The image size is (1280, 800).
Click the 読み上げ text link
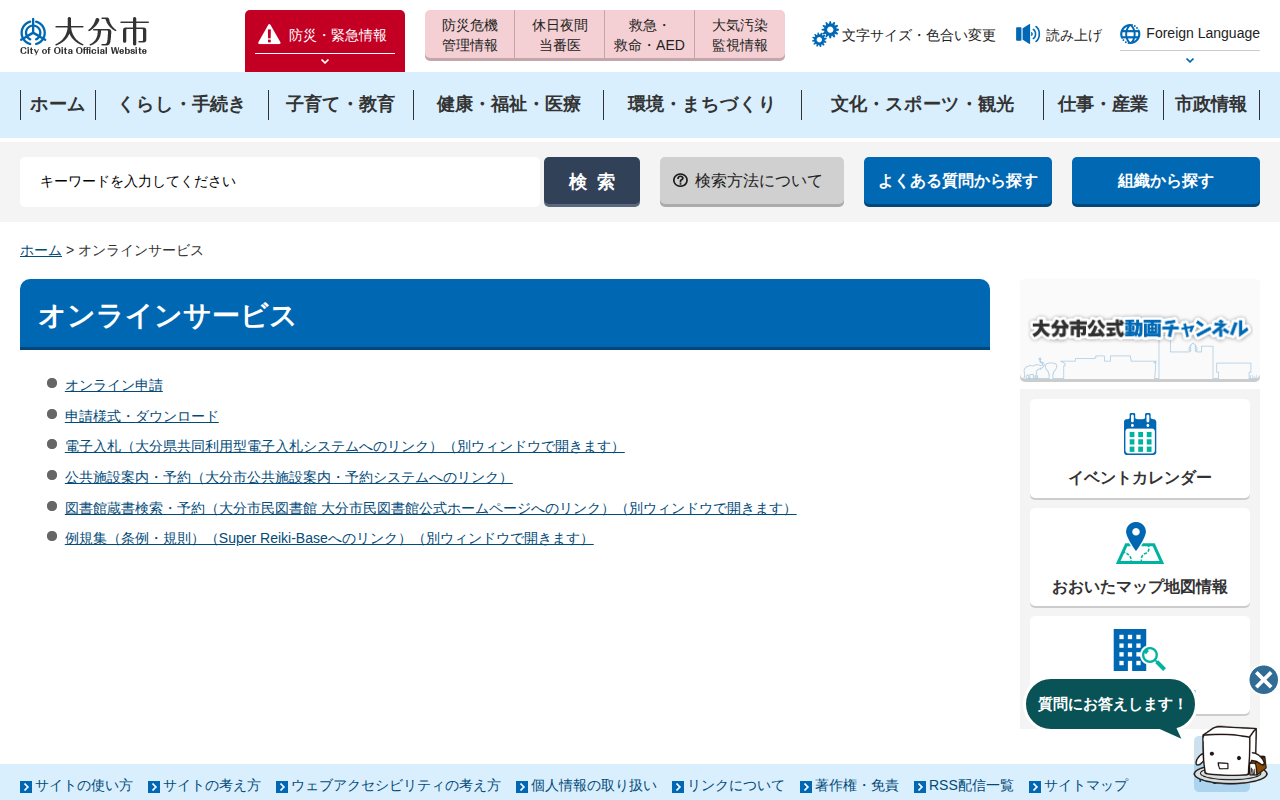click(x=1074, y=35)
